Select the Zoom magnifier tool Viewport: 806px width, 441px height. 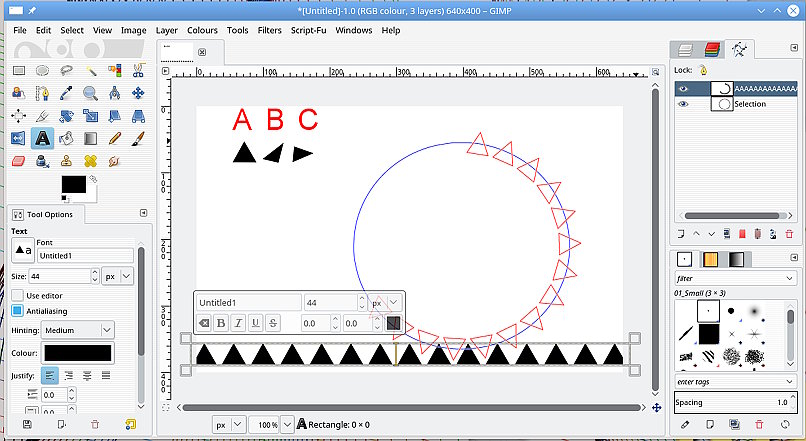(90, 93)
